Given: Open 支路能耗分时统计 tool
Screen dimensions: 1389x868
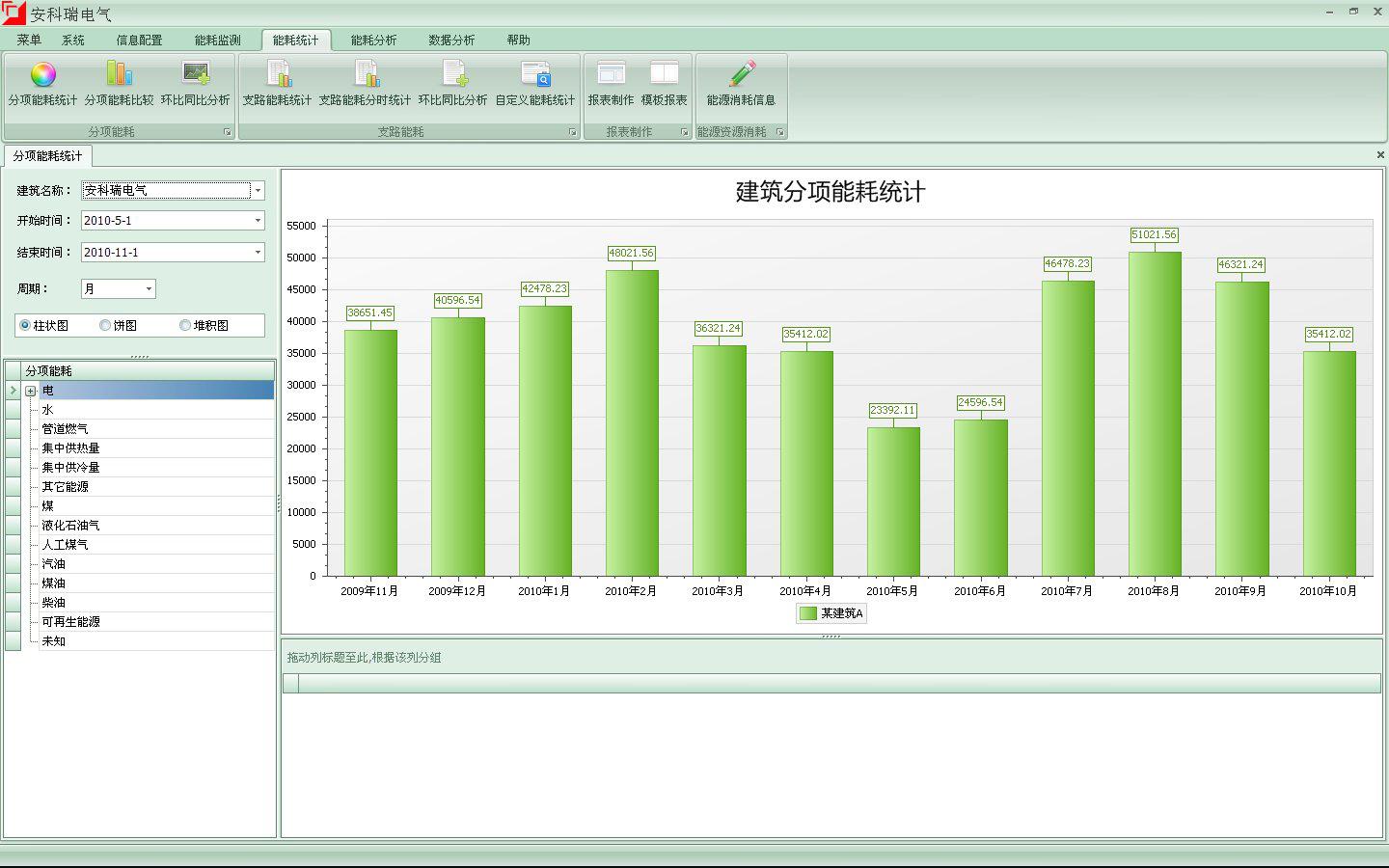Looking at the screenshot, I should coord(365,75).
